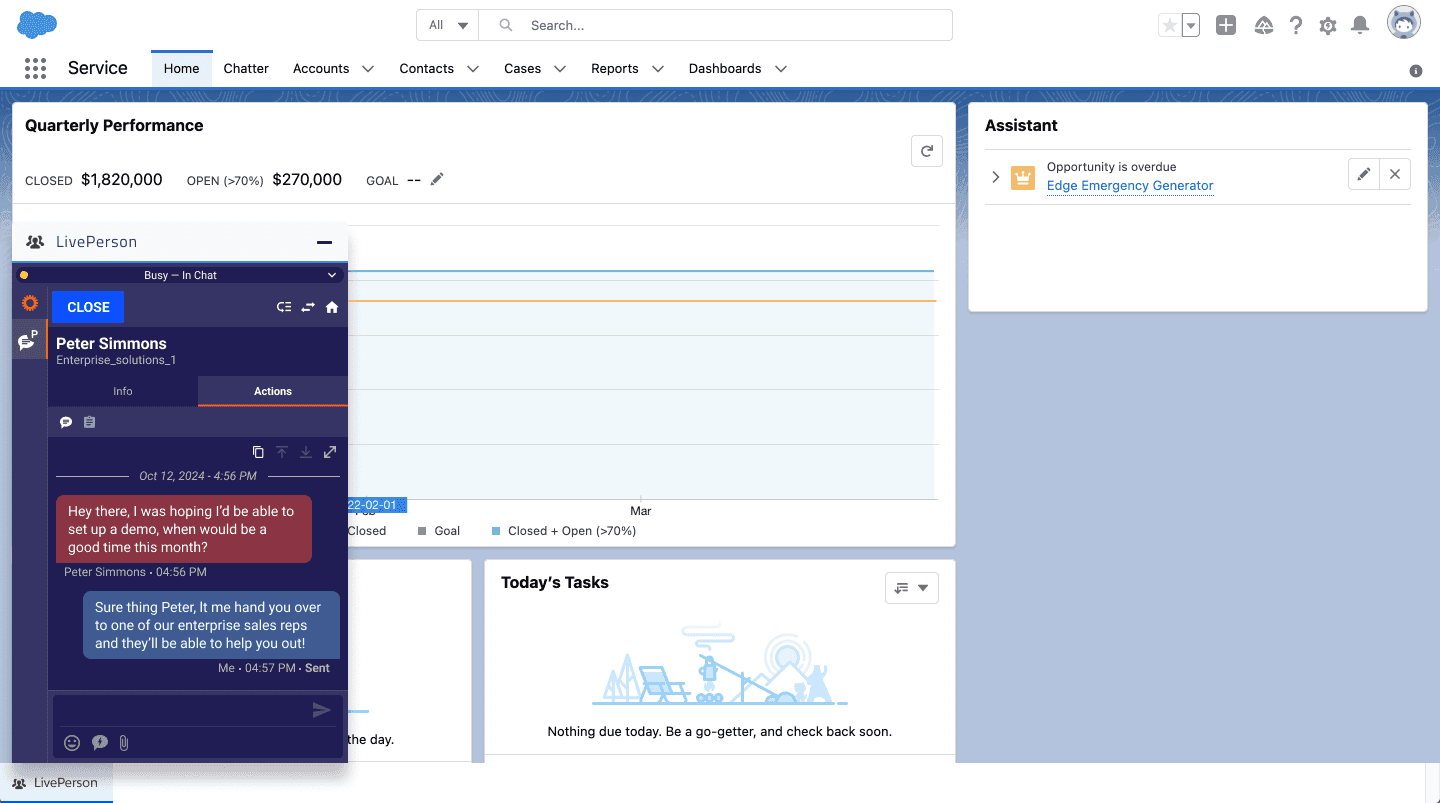Go to the Chatter tab

pyautogui.click(x=246, y=68)
